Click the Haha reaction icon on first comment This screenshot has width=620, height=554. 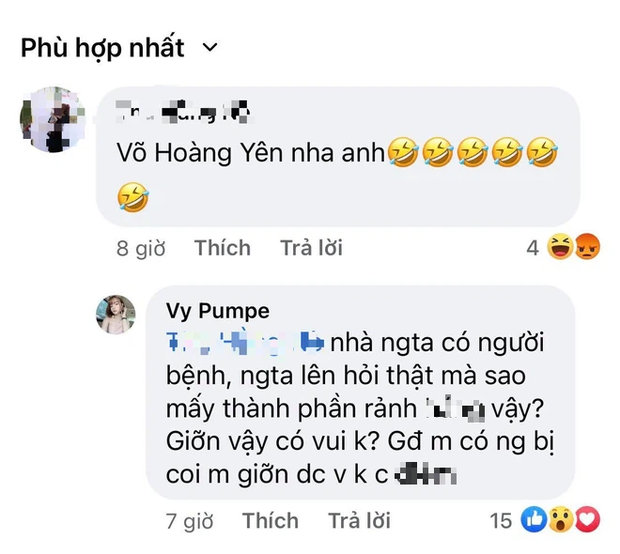[560, 249]
